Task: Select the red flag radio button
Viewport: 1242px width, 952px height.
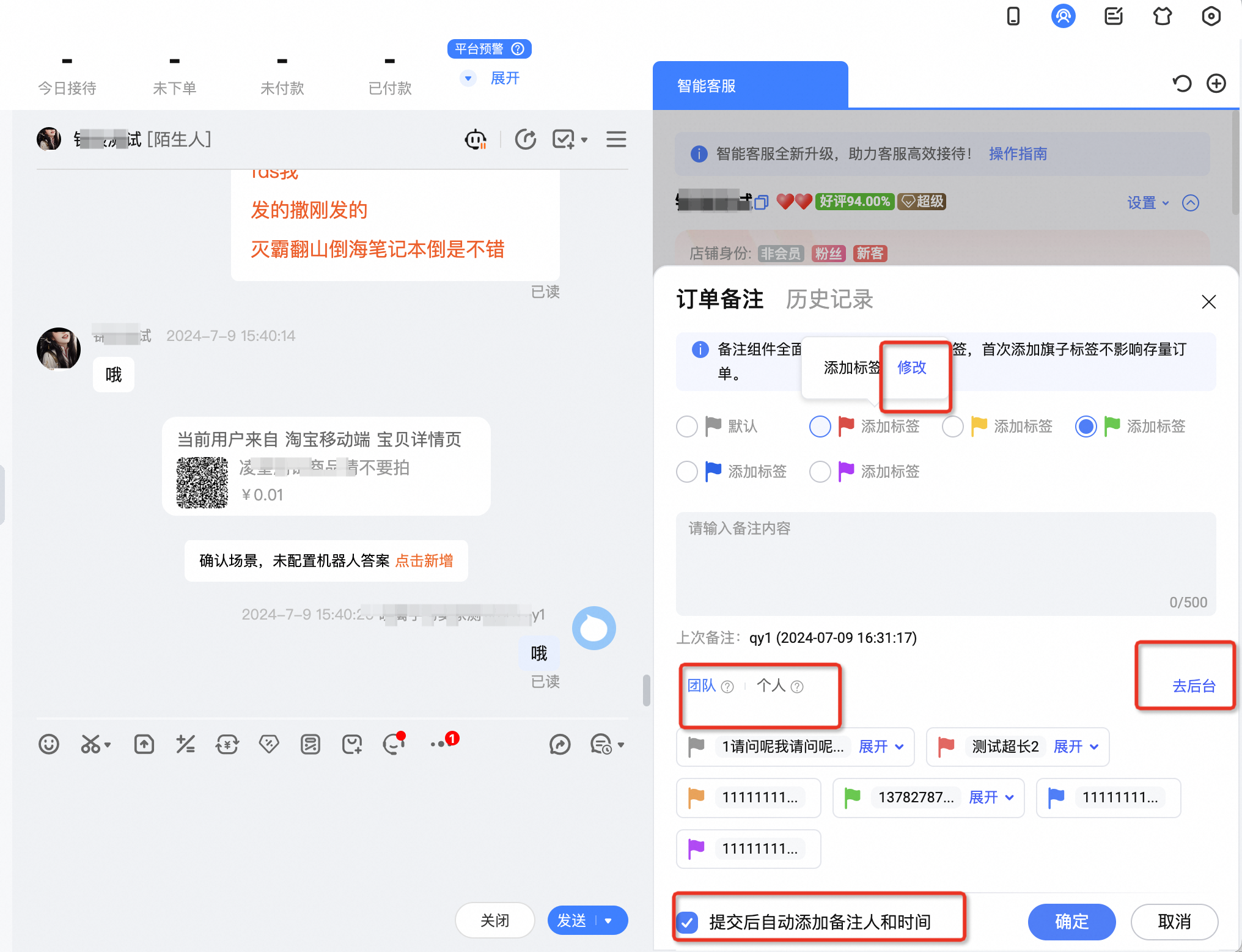Action: [820, 427]
